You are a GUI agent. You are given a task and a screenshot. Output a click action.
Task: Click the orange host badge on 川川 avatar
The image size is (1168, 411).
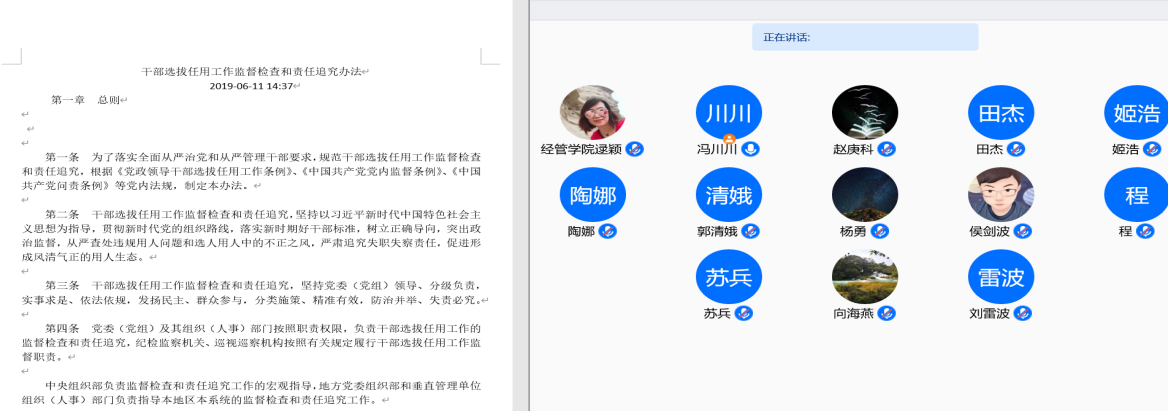[729, 137]
